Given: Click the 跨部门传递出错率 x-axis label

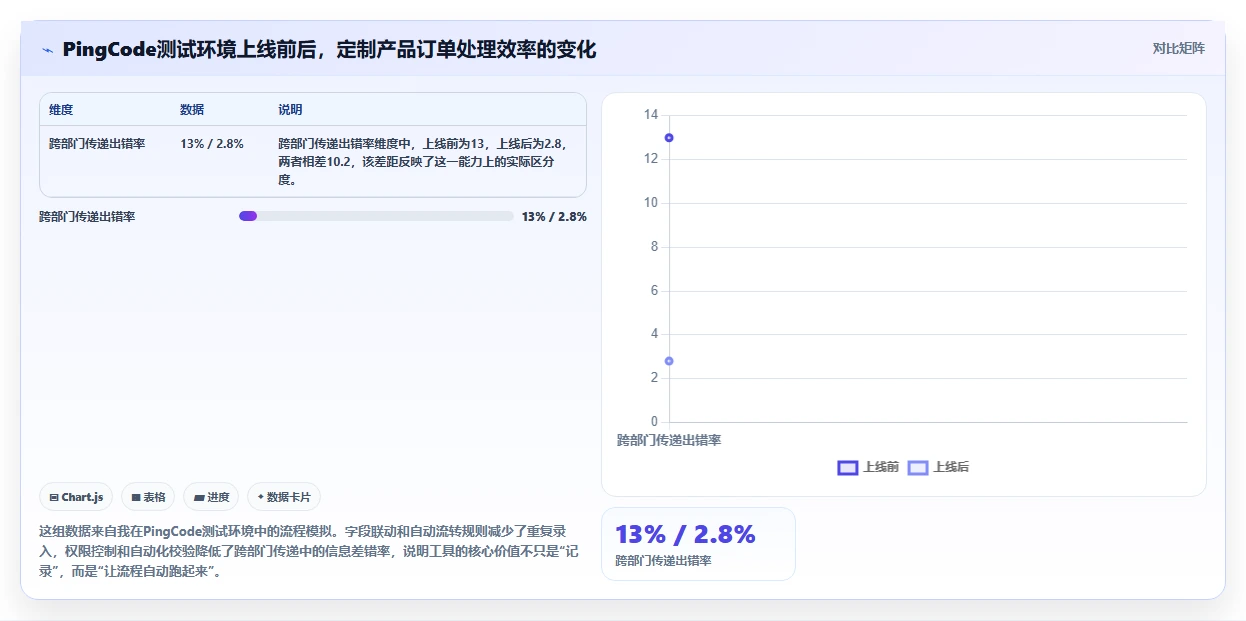Looking at the screenshot, I should coord(669,440).
